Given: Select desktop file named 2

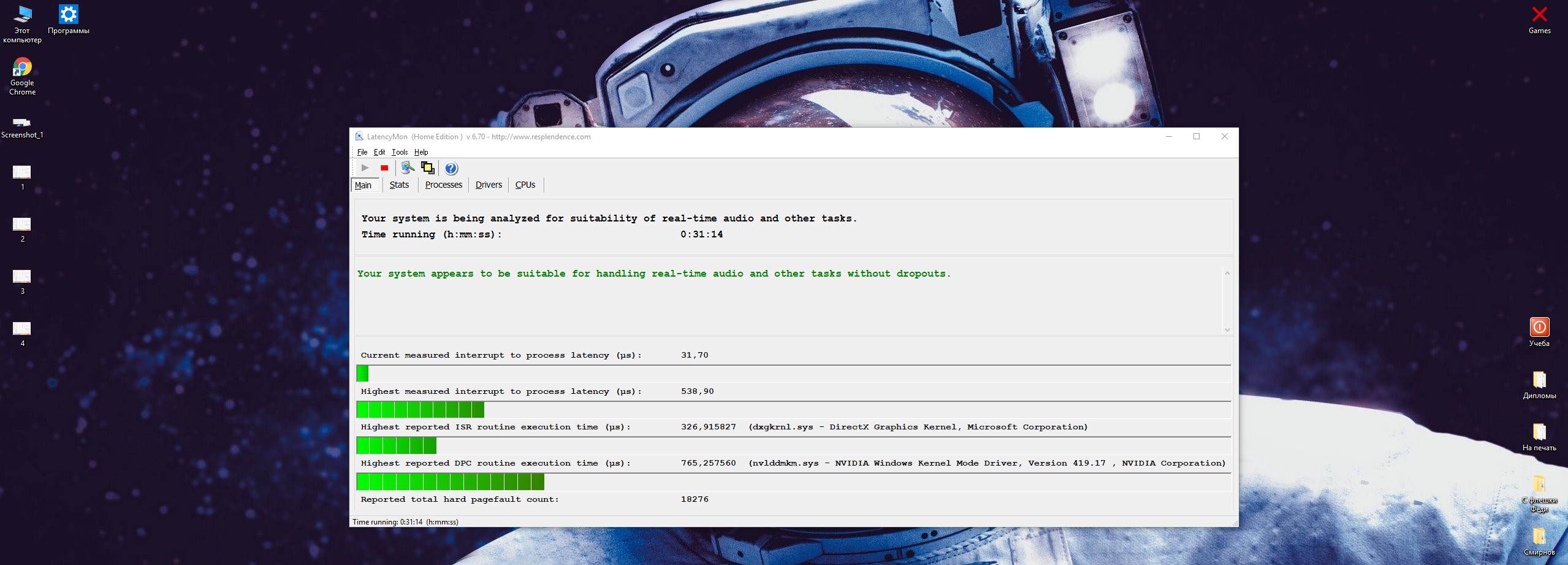Looking at the screenshot, I should pos(22,230).
